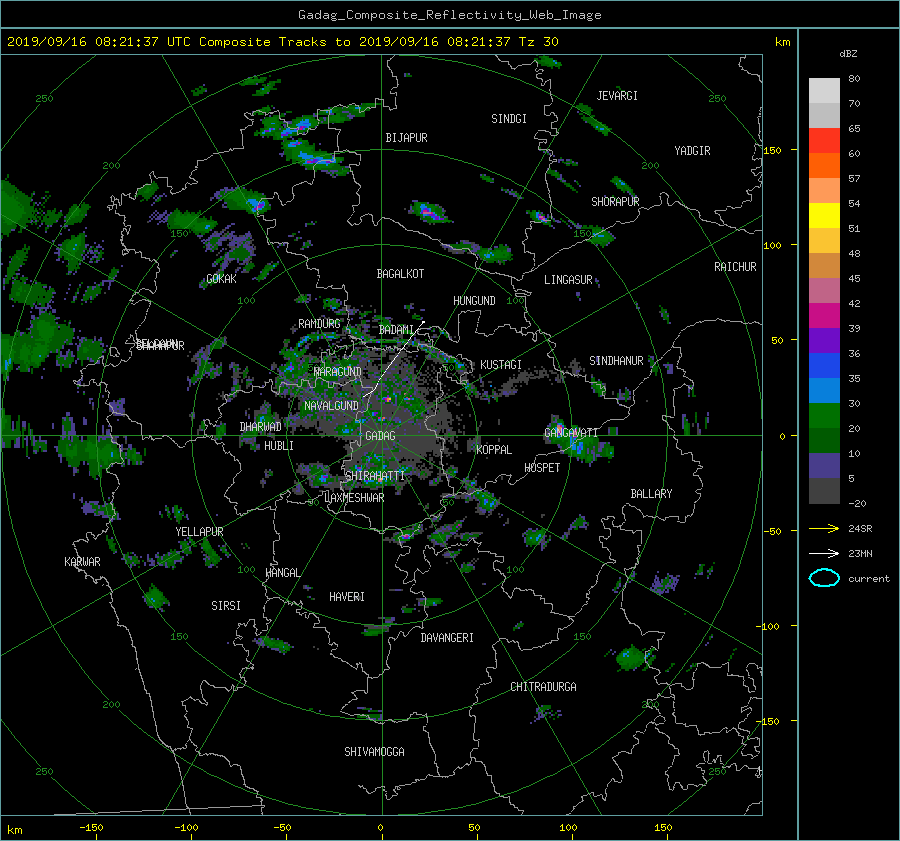Click the JEVARGI city label

617,96
